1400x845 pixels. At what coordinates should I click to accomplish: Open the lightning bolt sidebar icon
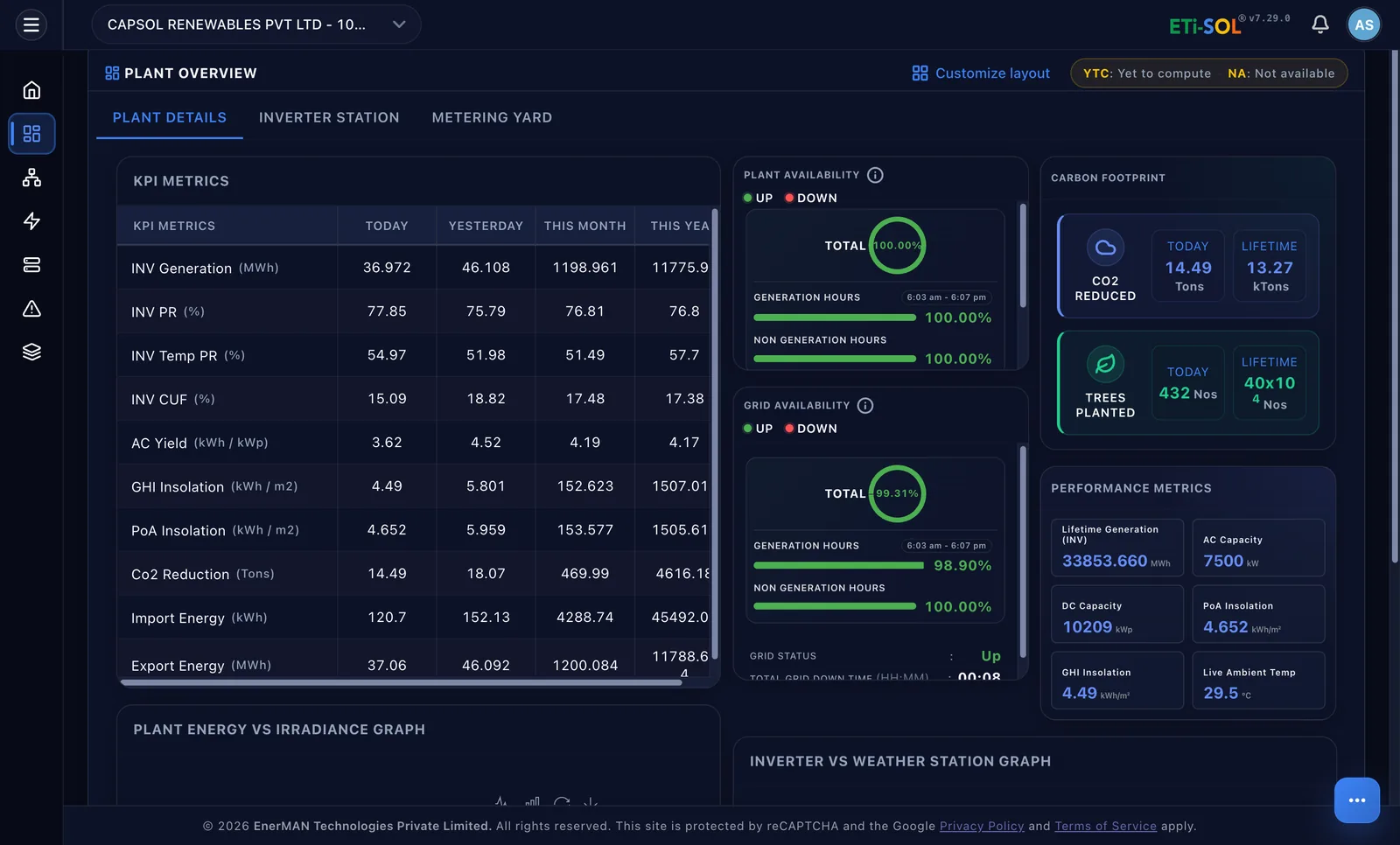31,221
